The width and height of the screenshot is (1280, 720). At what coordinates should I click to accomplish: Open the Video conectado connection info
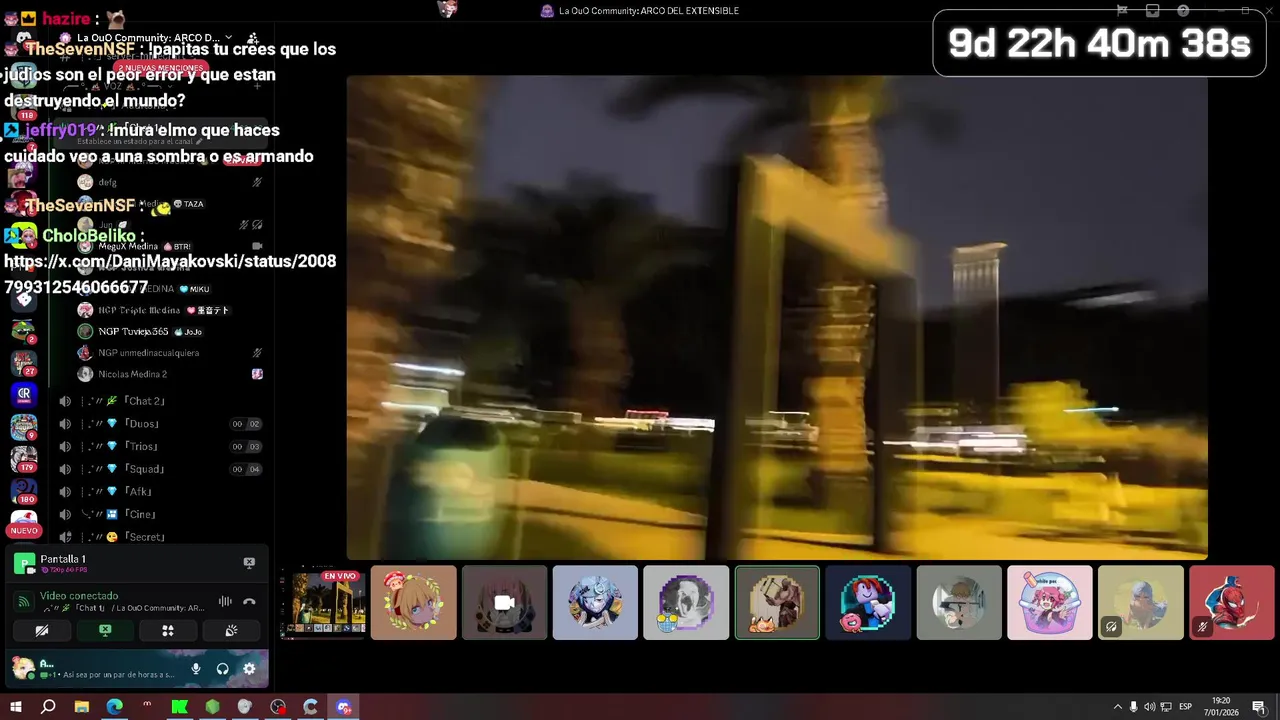click(79, 596)
